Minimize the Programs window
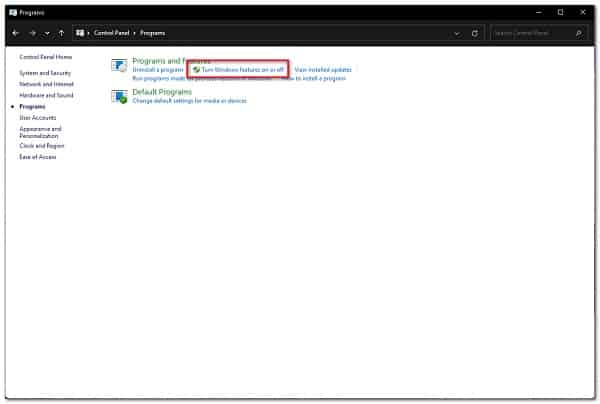The height and width of the screenshot is (404, 600). (x=539, y=12)
